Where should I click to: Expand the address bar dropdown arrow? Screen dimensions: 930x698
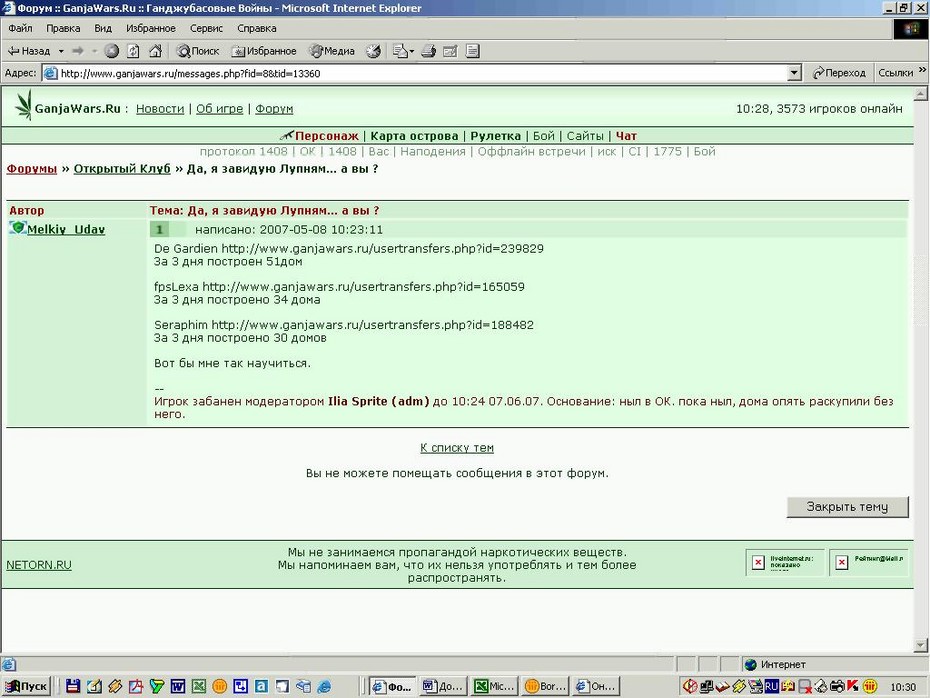point(794,73)
